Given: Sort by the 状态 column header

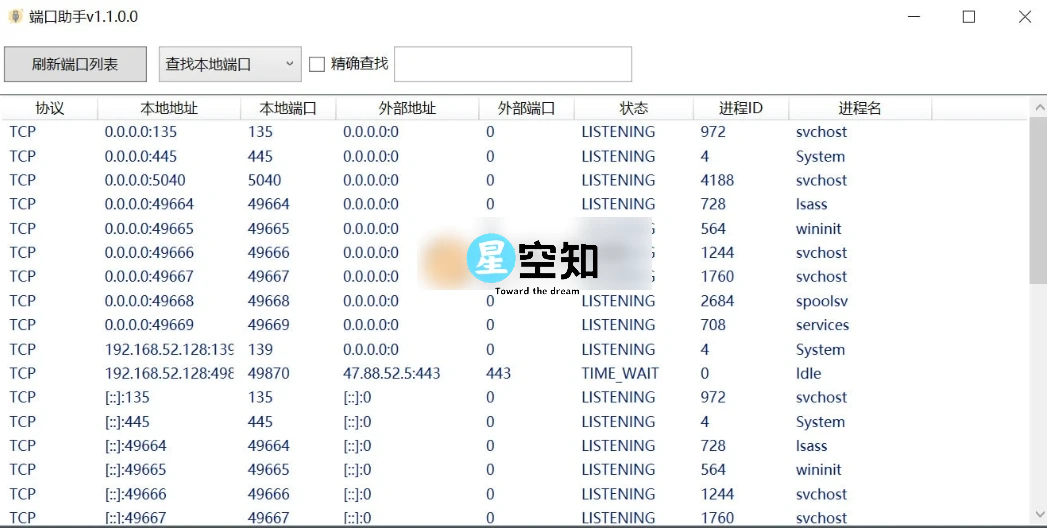Looking at the screenshot, I should 634,108.
